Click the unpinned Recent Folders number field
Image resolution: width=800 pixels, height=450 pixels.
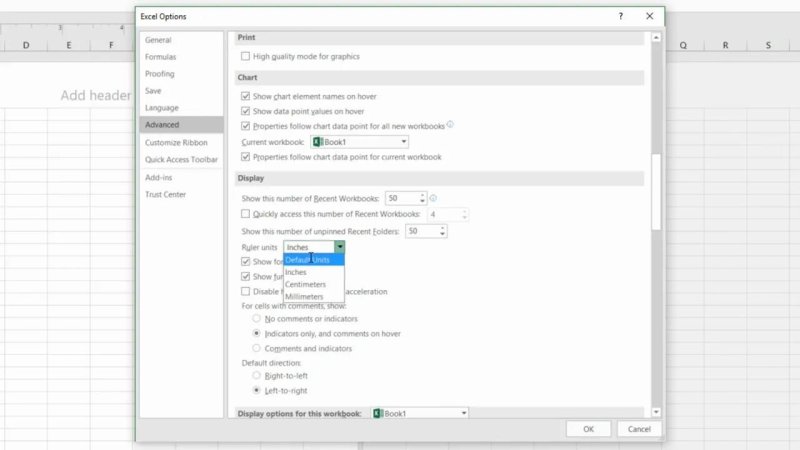click(x=422, y=231)
